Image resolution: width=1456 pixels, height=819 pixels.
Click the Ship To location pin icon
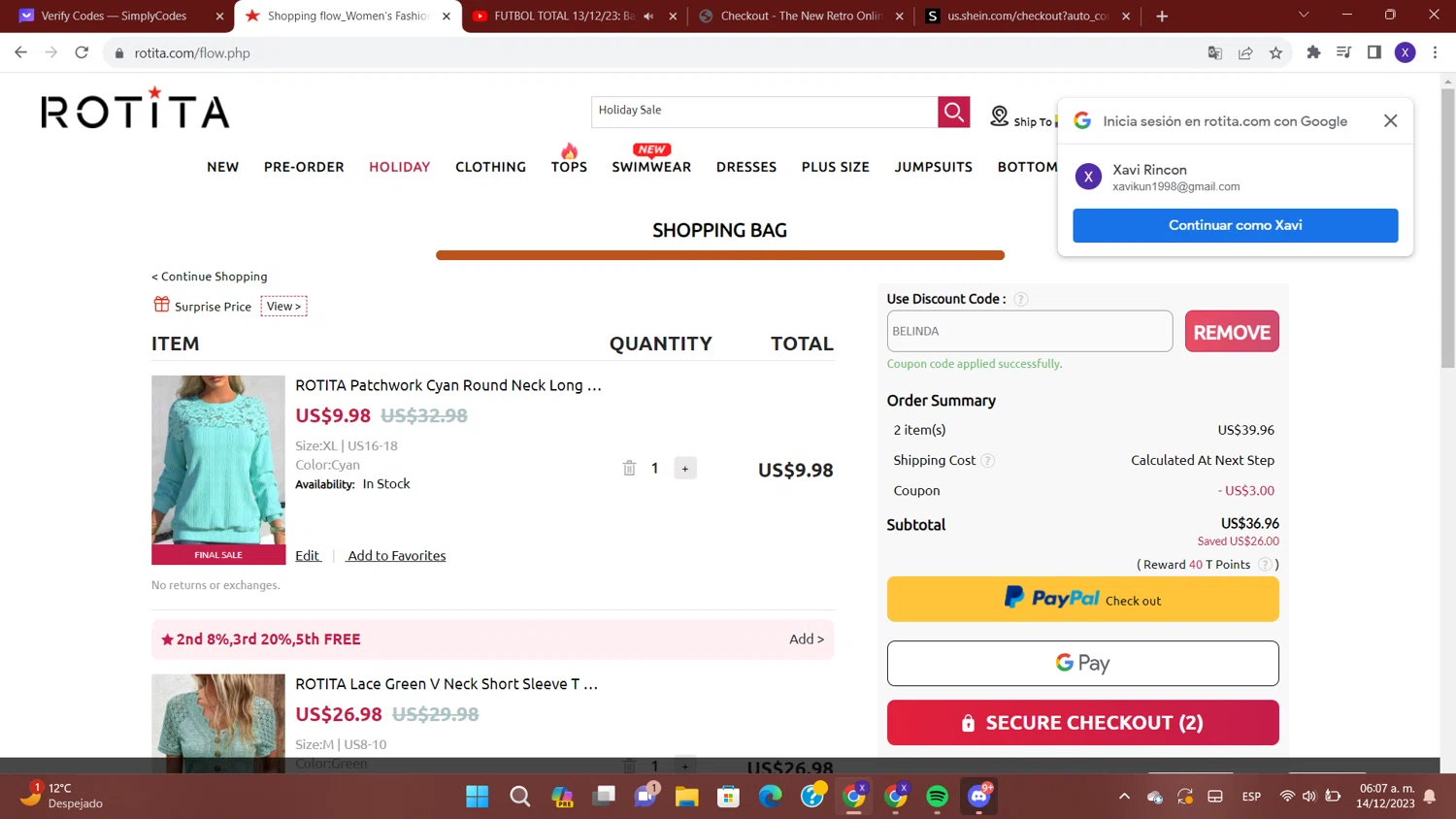click(x=999, y=116)
